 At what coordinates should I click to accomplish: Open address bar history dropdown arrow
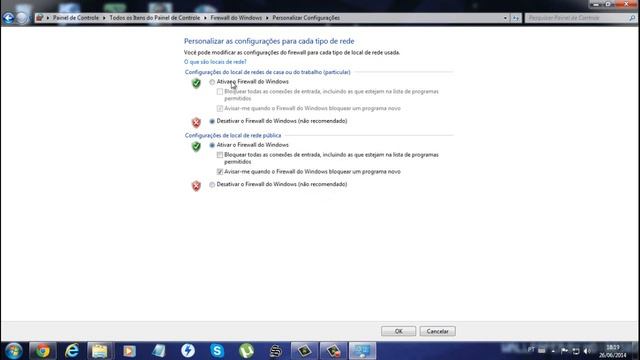point(505,18)
